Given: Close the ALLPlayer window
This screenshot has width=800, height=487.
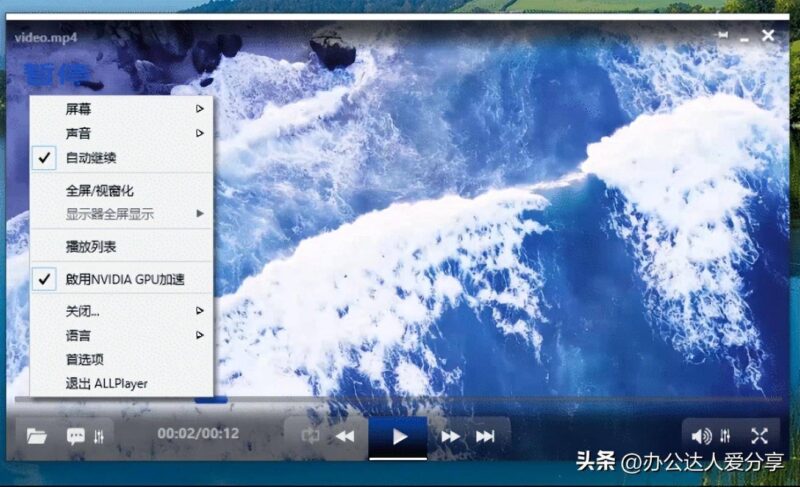Looking at the screenshot, I should (768, 35).
